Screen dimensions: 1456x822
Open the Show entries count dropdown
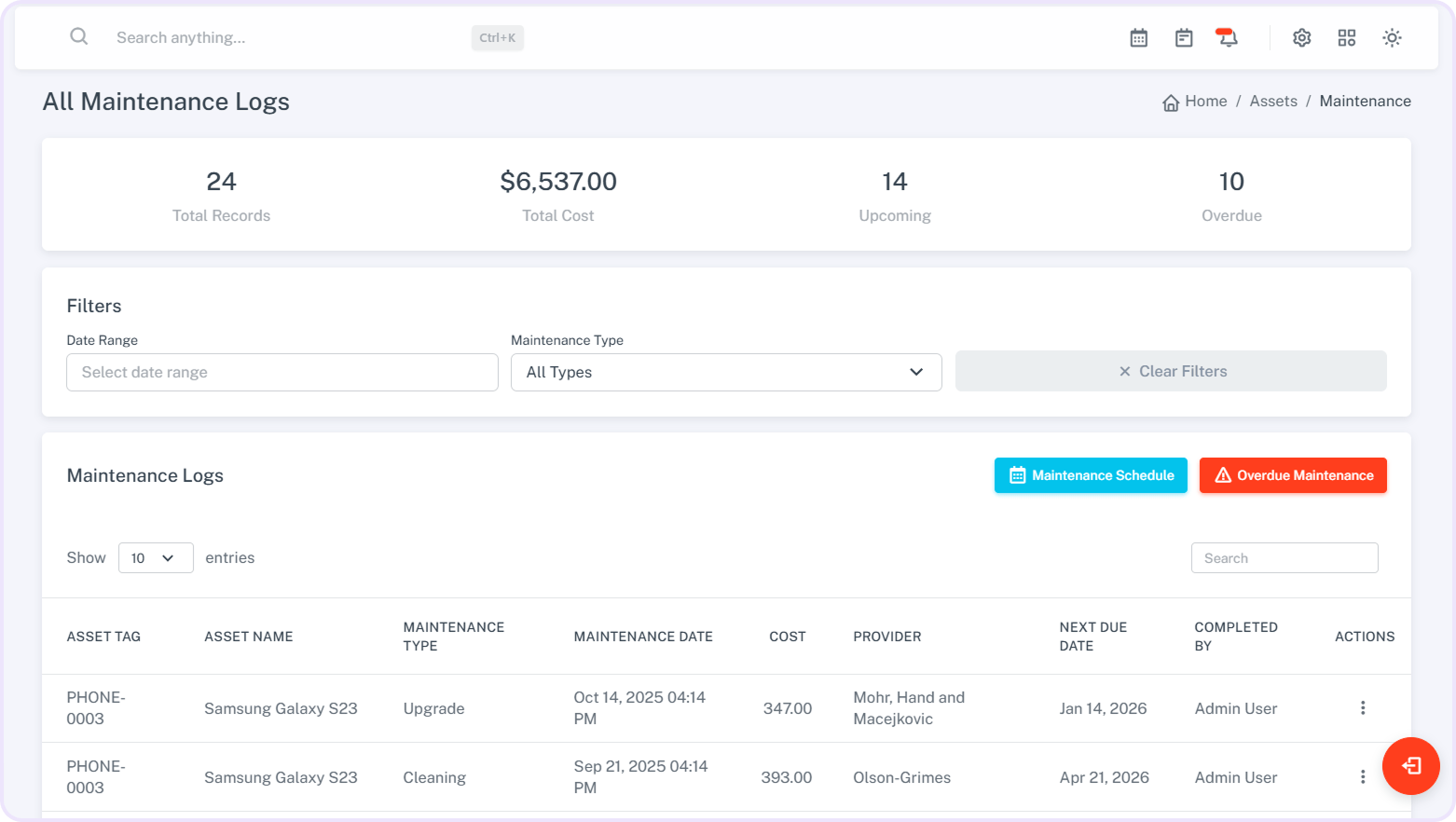tap(156, 557)
